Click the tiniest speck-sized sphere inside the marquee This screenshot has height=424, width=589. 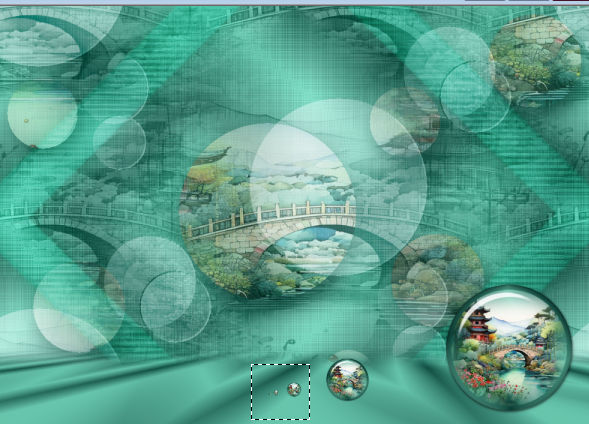(x=276, y=392)
